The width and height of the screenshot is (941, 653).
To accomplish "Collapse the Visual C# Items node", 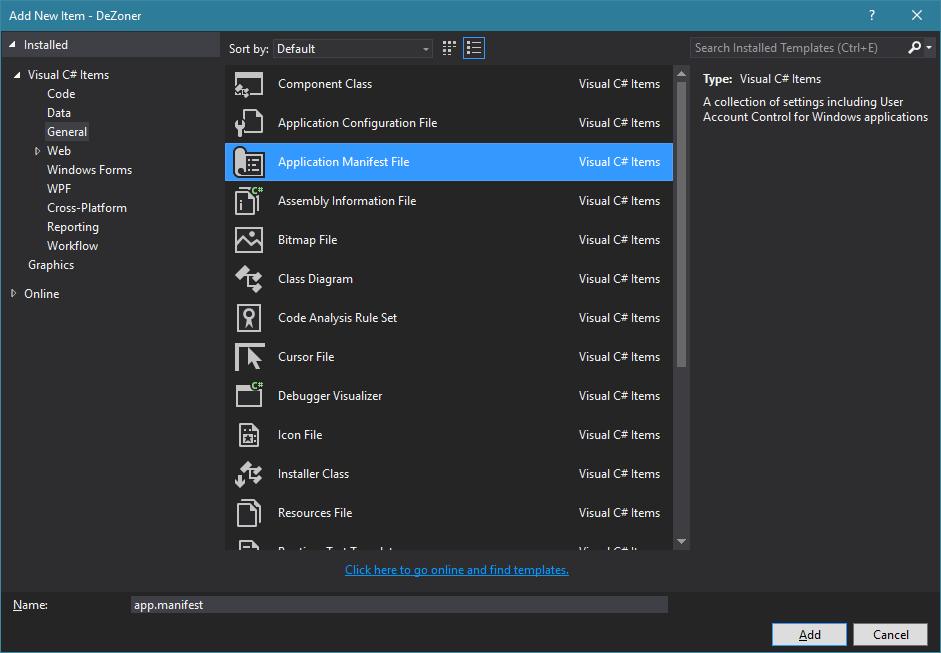I will click(17, 75).
